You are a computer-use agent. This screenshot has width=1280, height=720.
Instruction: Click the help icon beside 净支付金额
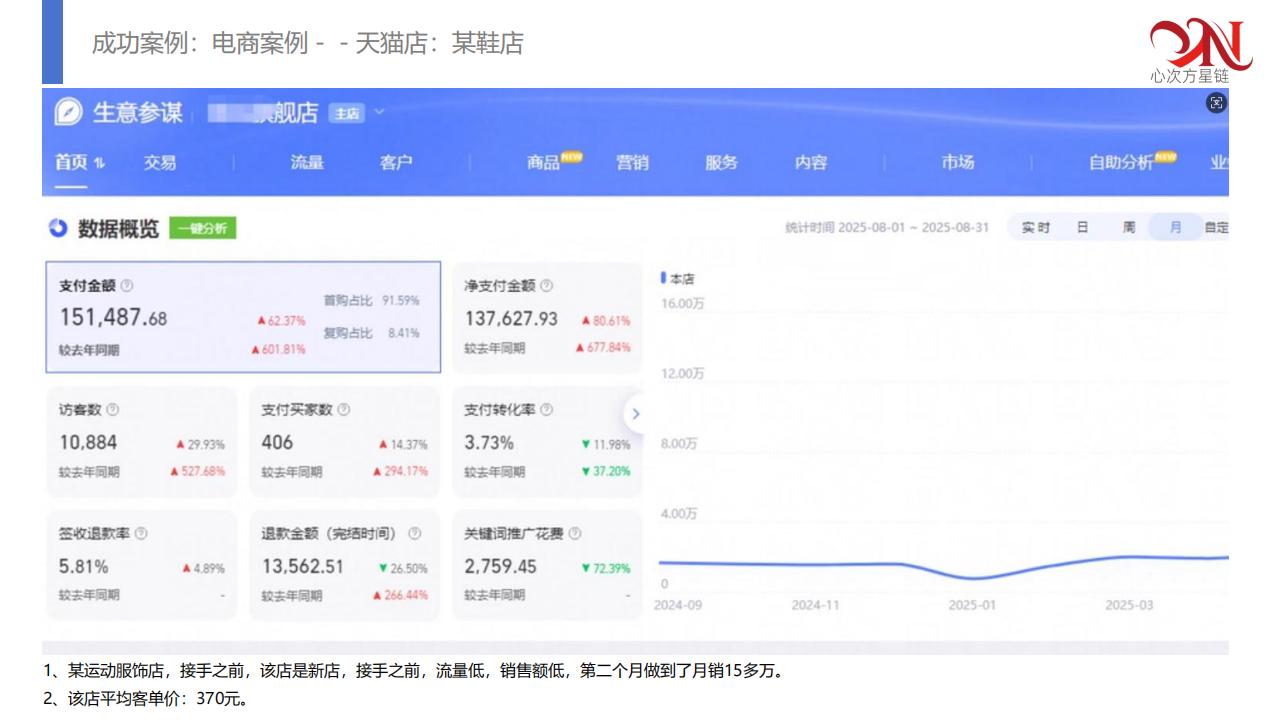pos(546,286)
